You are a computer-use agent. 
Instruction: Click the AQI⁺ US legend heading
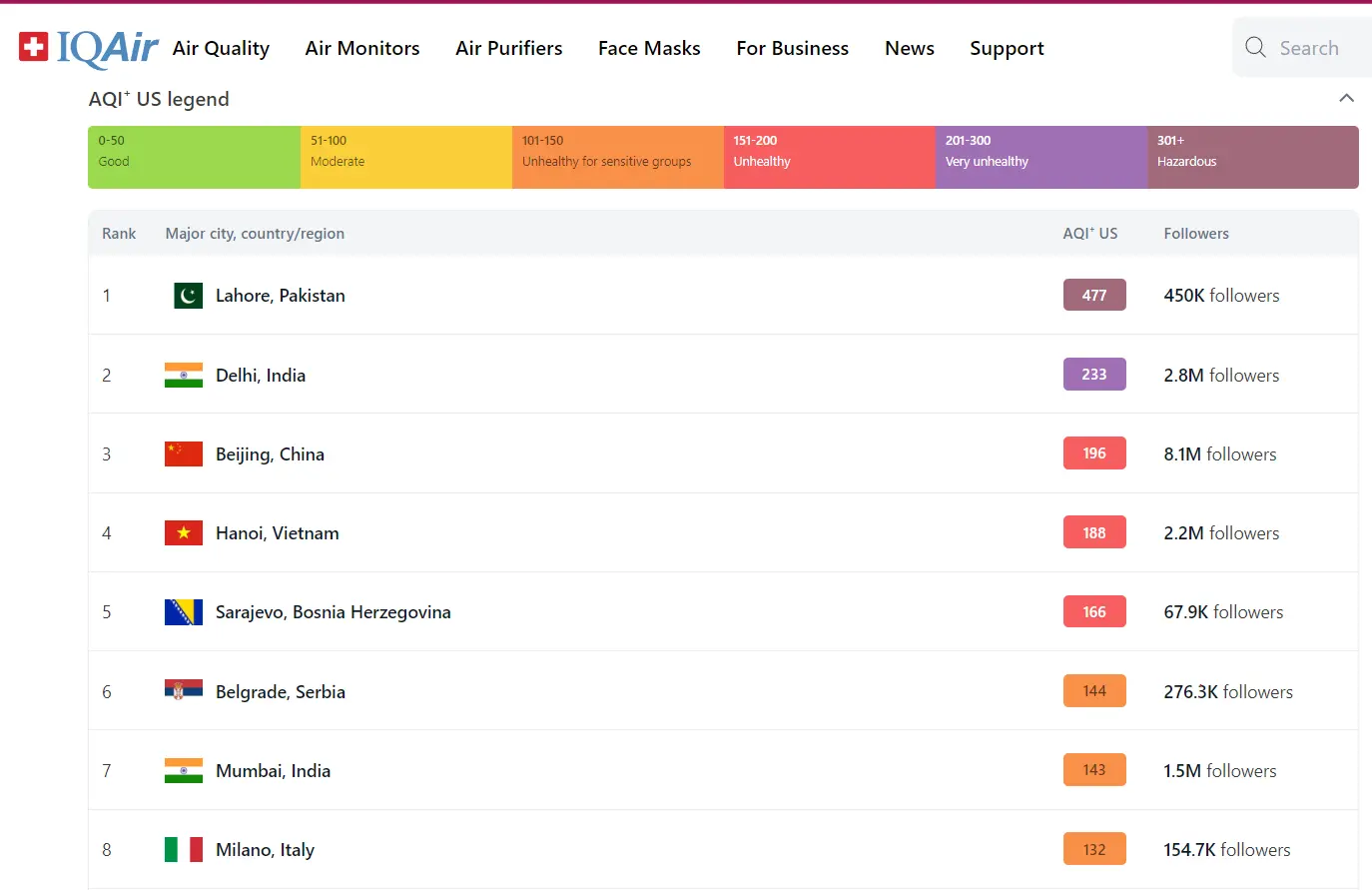(x=159, y=99)
